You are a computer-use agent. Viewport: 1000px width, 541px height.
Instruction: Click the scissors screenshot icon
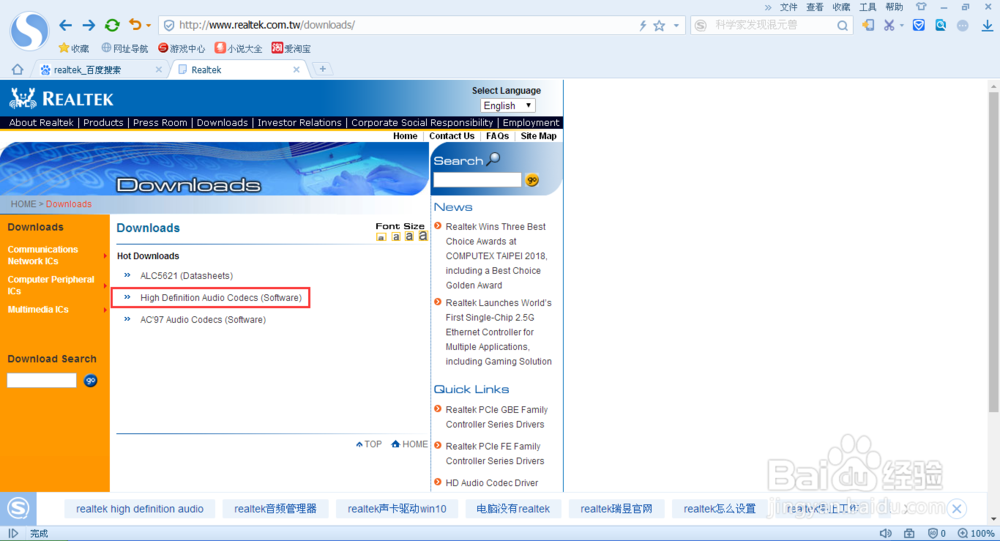[888, 25]
